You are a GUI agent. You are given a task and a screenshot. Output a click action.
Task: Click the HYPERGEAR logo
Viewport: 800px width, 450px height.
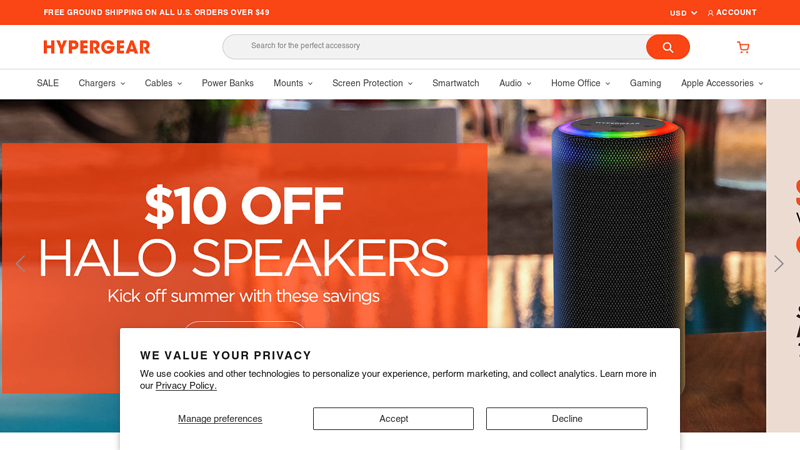pos(96,47)
